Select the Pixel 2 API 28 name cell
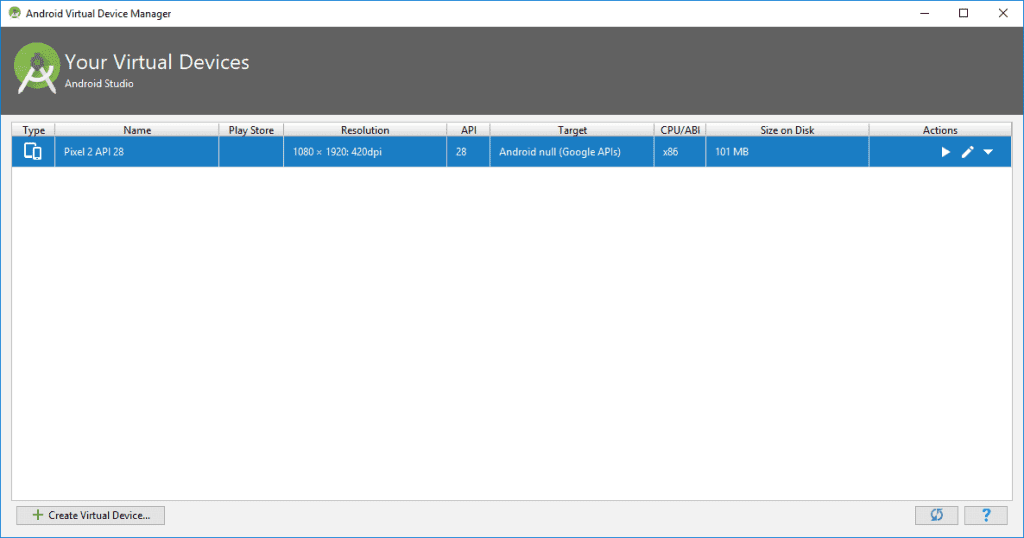Screen dimensions: 1024x538 137,151
